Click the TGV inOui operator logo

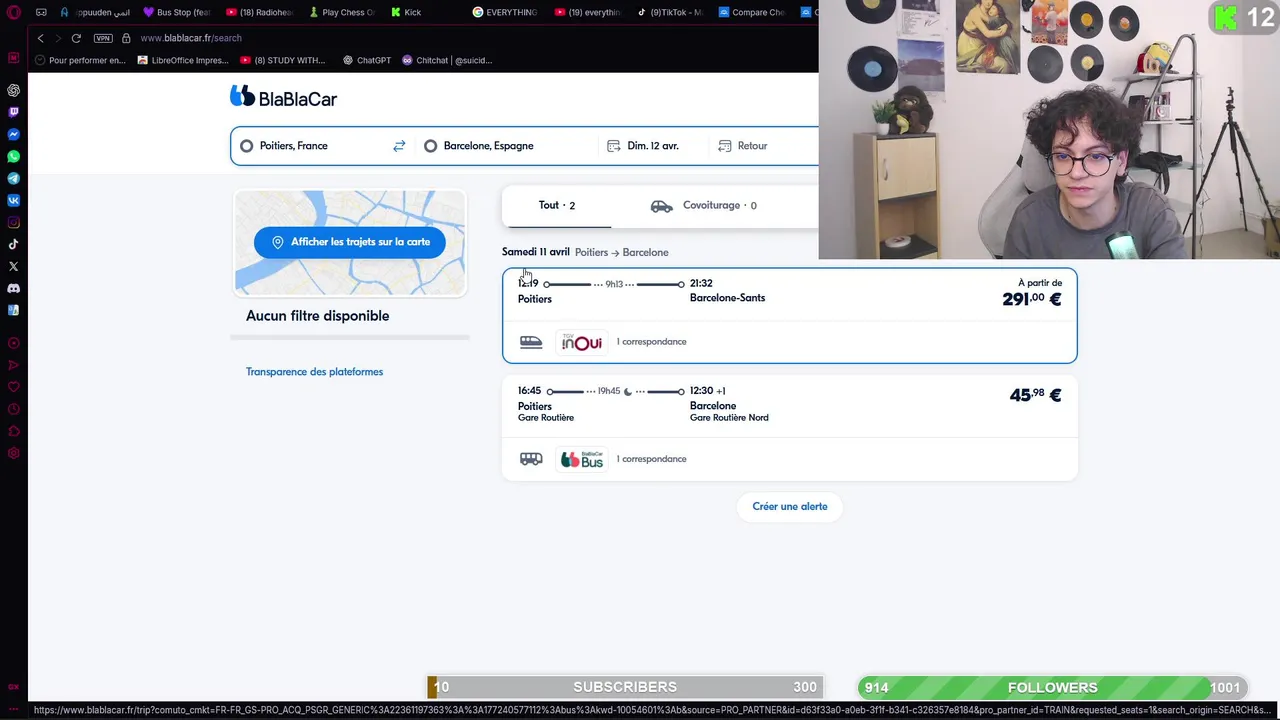582,342
